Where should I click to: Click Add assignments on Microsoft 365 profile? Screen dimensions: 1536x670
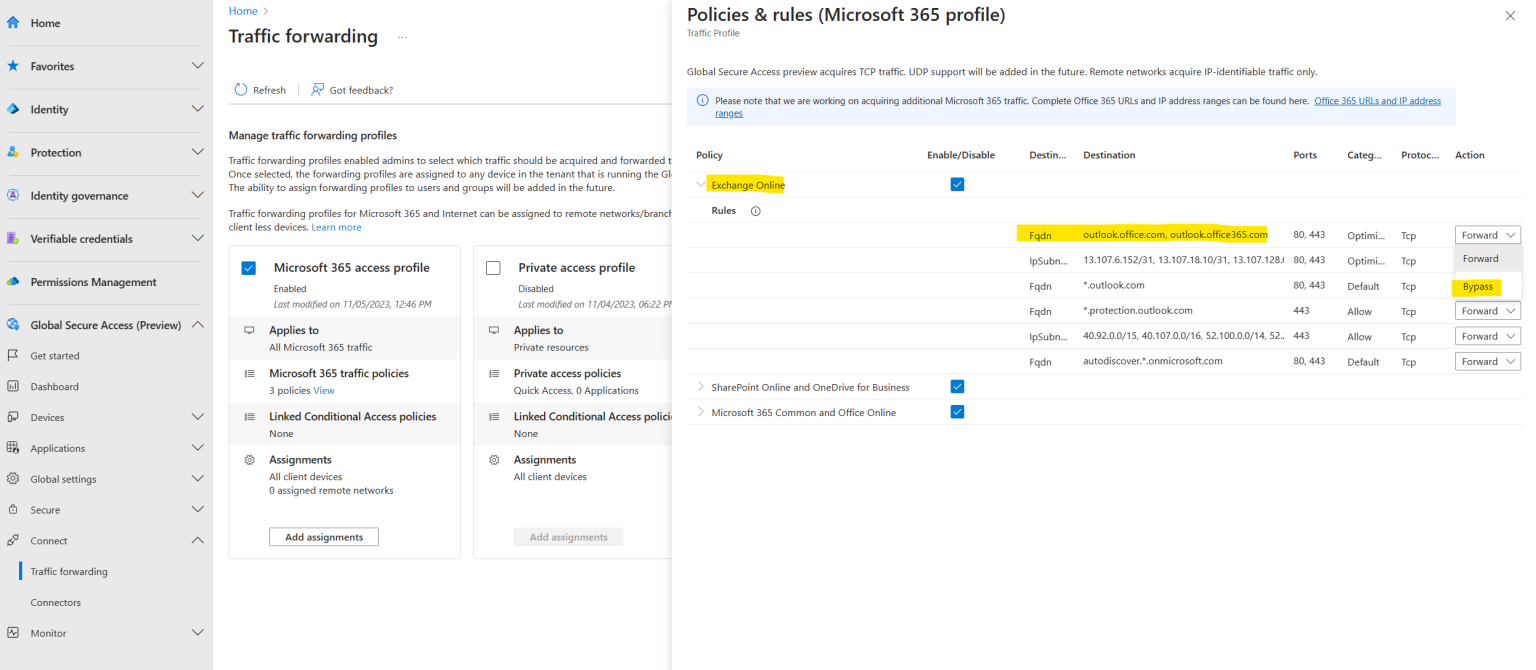pos(323,536)
